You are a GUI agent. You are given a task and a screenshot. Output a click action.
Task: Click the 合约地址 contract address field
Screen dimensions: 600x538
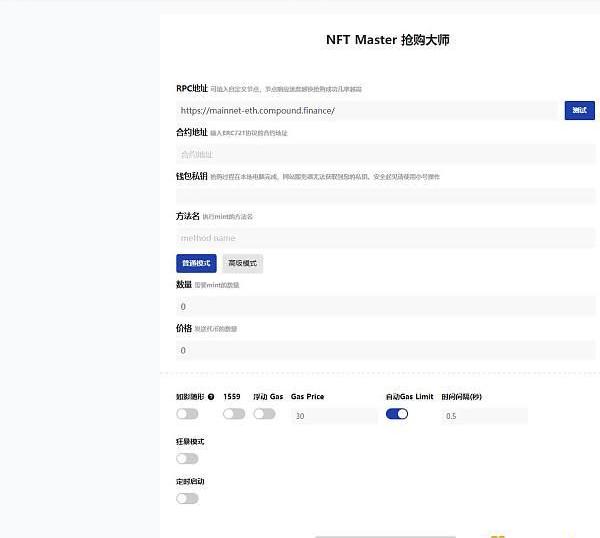coord(385,154)
